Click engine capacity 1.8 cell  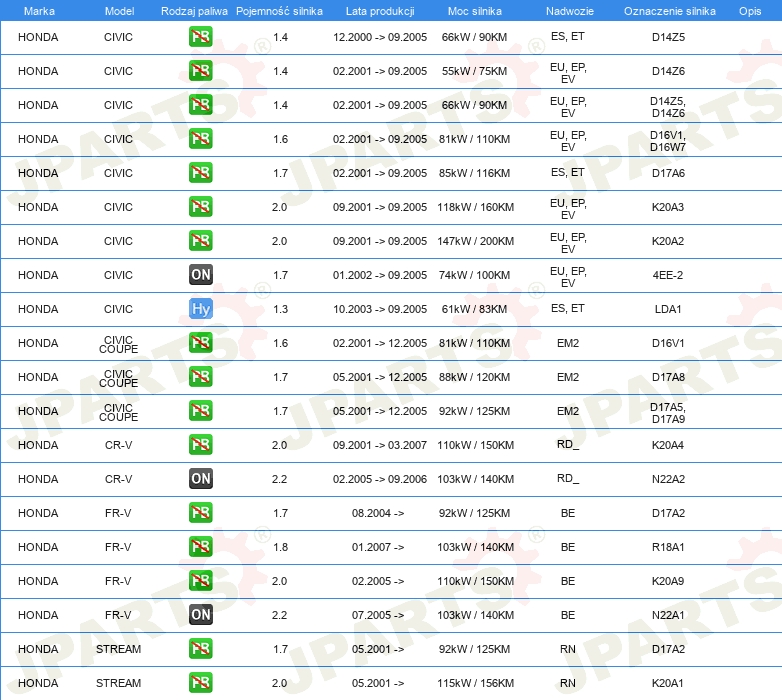[x=280, y=547]
